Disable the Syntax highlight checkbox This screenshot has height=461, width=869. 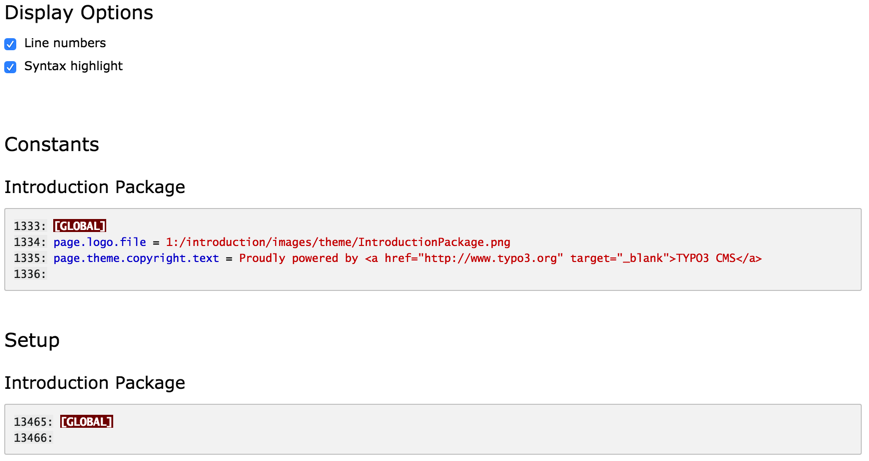(x=10, y=67)
